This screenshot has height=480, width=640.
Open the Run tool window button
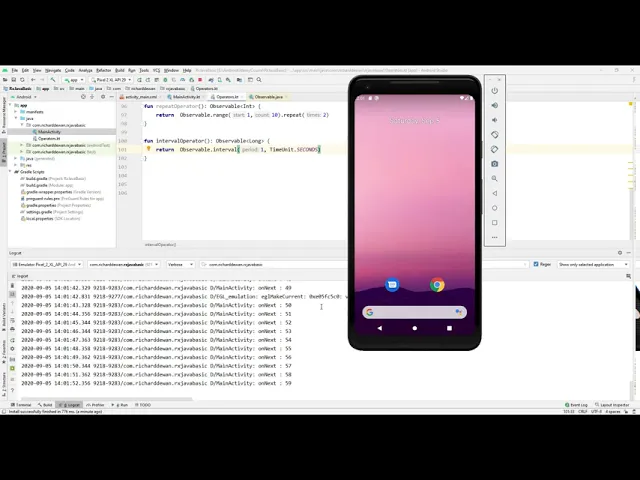tap(120, 405)
